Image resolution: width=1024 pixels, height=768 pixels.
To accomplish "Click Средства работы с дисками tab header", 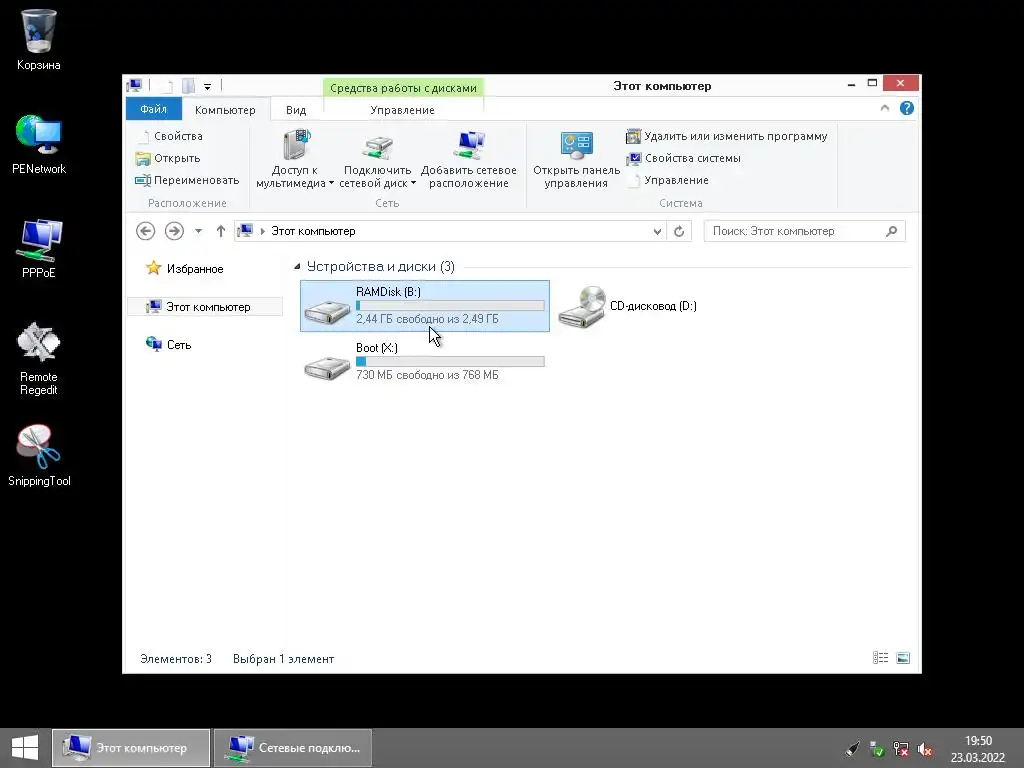I will (403, 88).
